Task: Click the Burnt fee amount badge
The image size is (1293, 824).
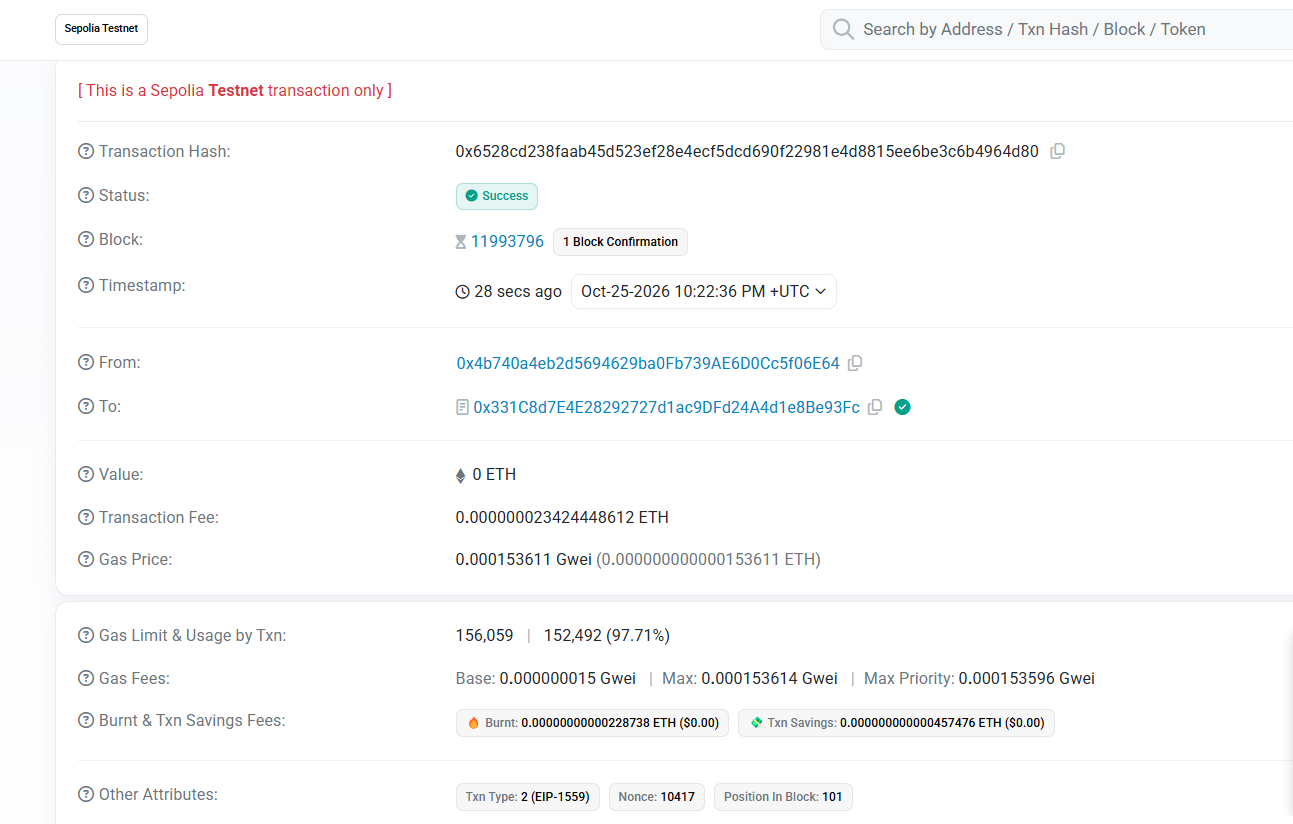Action: coord(593,723)
